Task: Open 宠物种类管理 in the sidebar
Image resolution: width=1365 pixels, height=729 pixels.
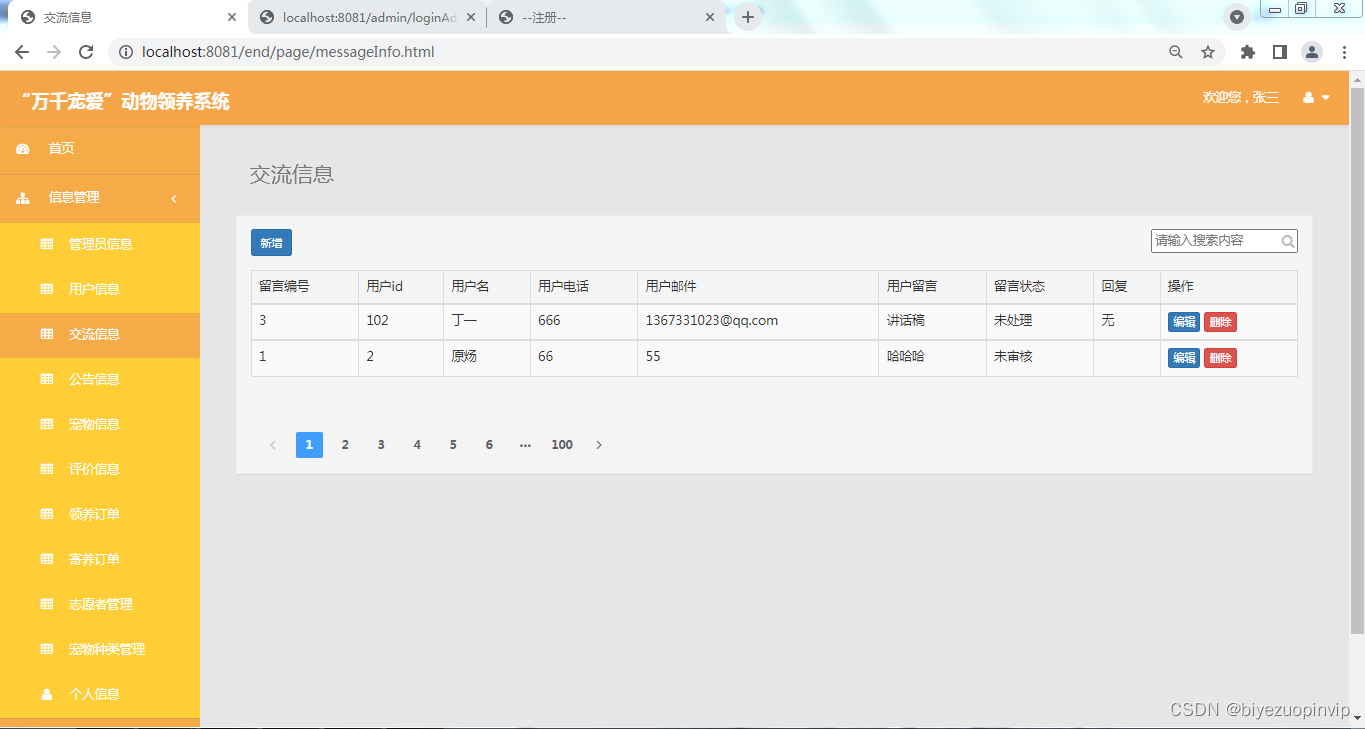Action: [x=100, y=649]
